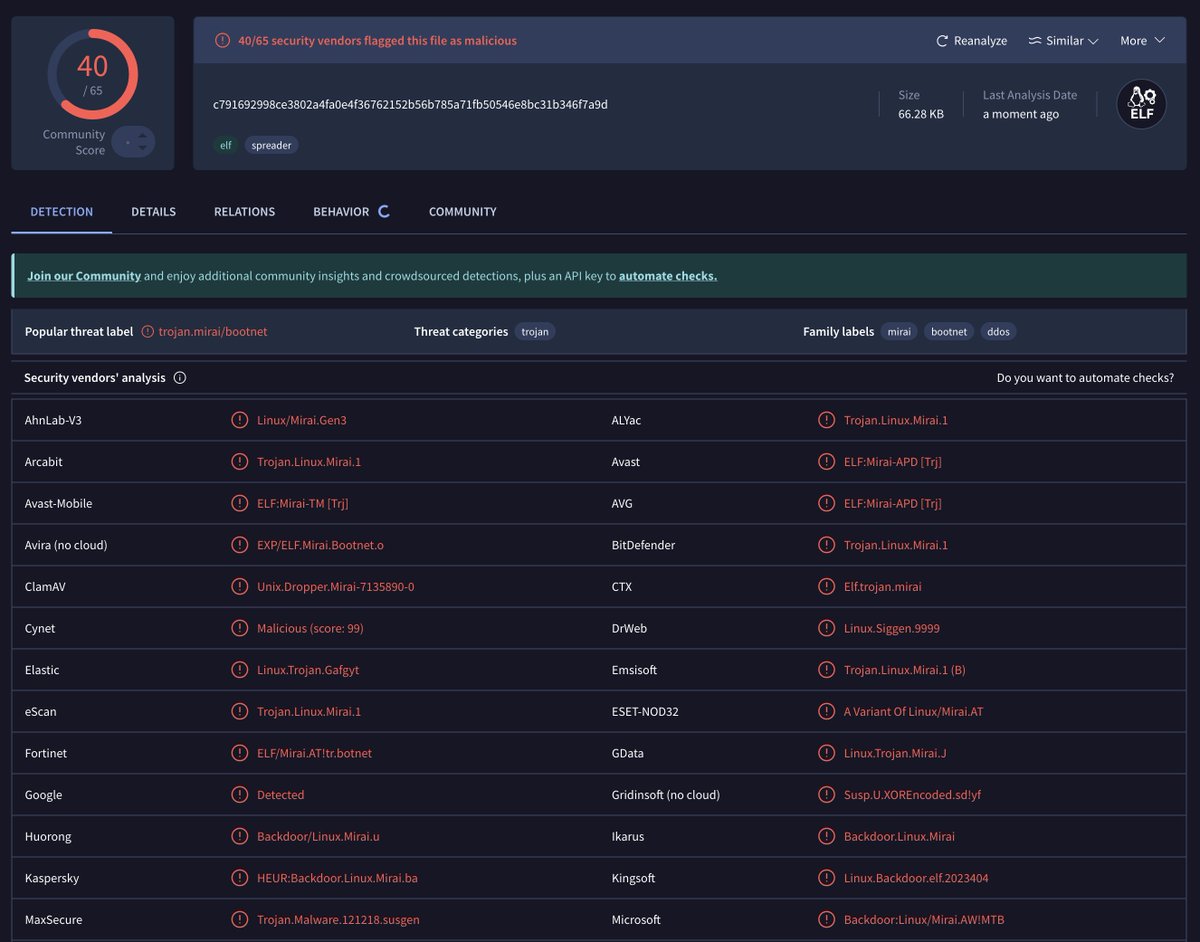
Task: Click 'Backdoor.Linux.Mirai' Ikarus result
Action: coord(899,837)
